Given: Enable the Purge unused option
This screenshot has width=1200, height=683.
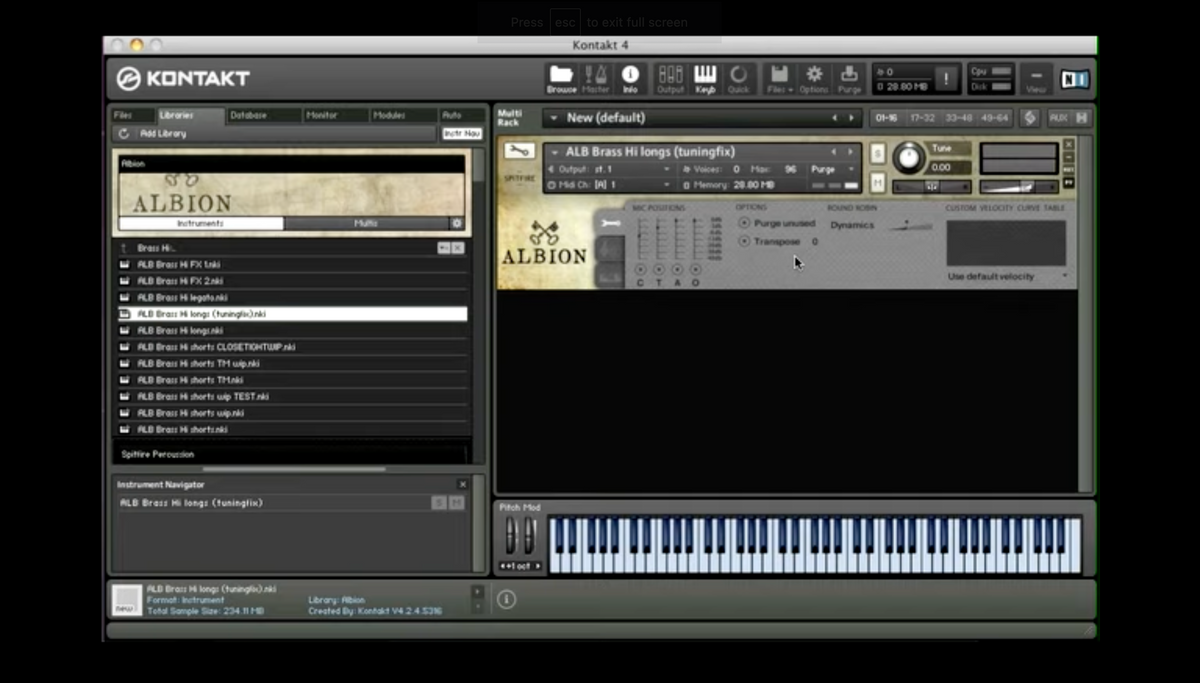Looking at the screenshot, I should pos(744,223).
